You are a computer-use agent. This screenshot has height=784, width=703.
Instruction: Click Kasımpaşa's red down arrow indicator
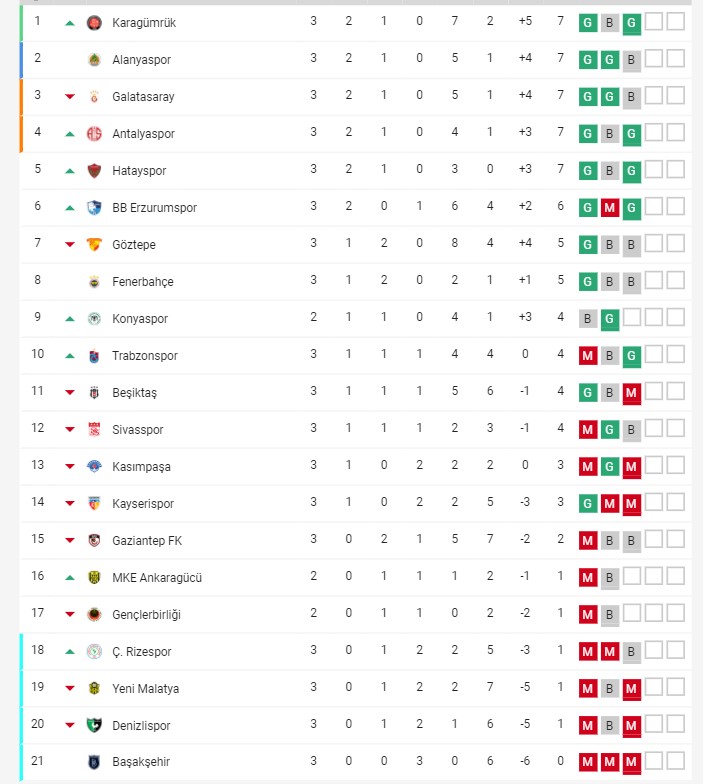coord(70,466)
